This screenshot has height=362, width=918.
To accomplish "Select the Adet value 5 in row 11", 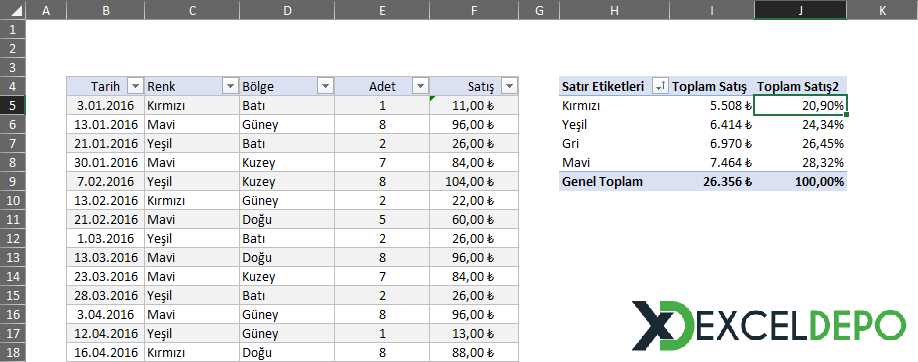I will point(382,220).
